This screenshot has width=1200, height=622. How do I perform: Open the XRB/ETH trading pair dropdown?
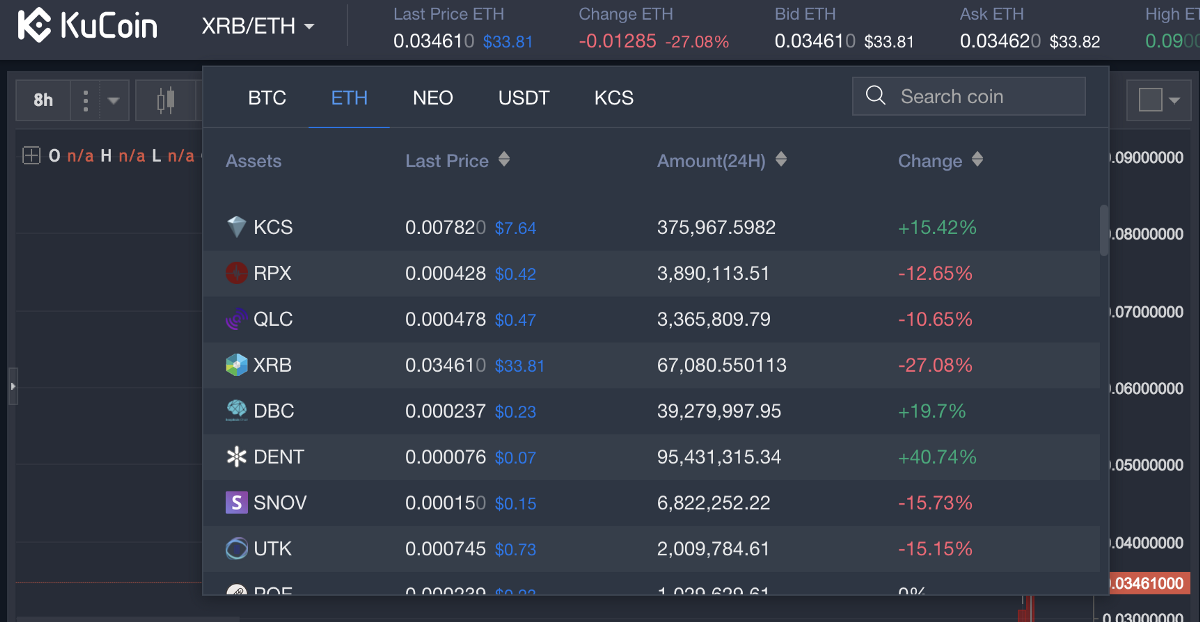point(258,26)
